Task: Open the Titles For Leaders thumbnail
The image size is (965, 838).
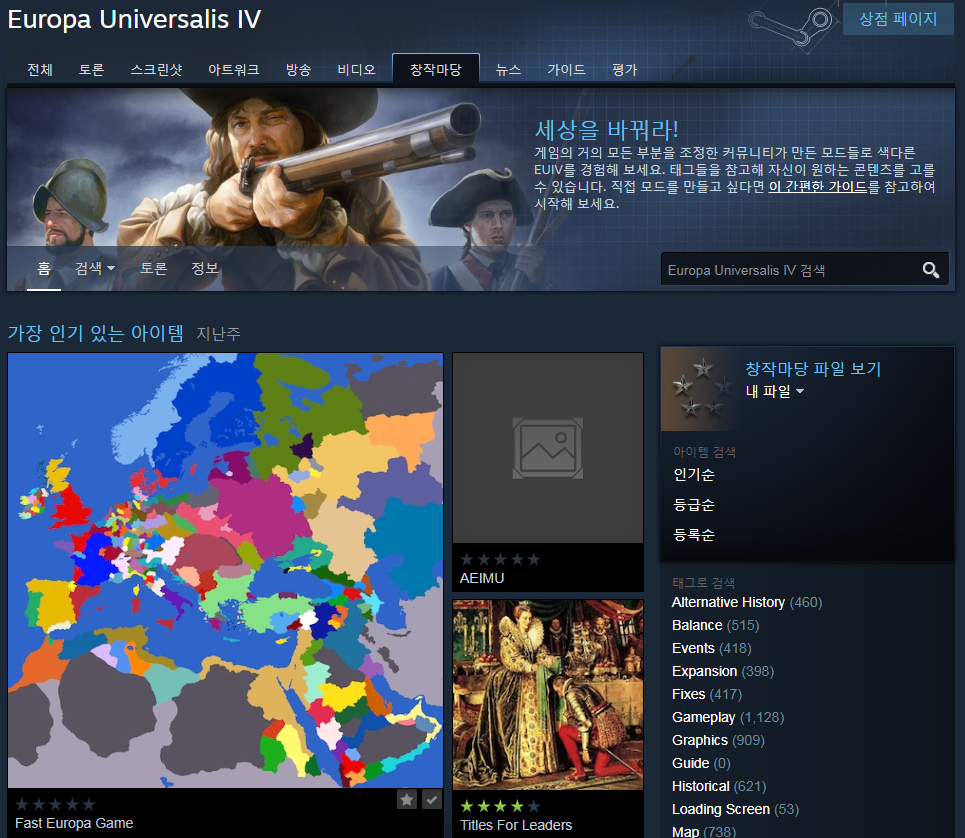Action: (548, 695)
